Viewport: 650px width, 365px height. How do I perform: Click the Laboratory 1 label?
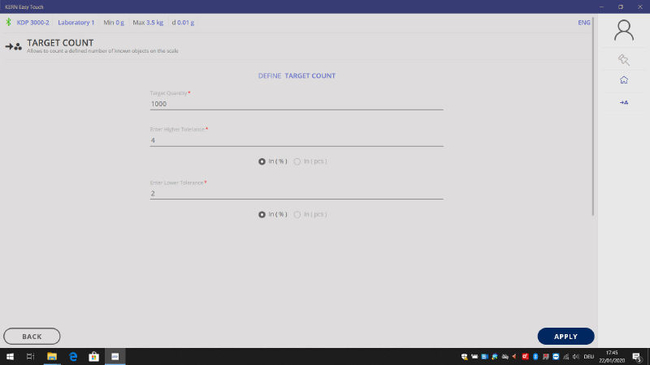[76, 22]
